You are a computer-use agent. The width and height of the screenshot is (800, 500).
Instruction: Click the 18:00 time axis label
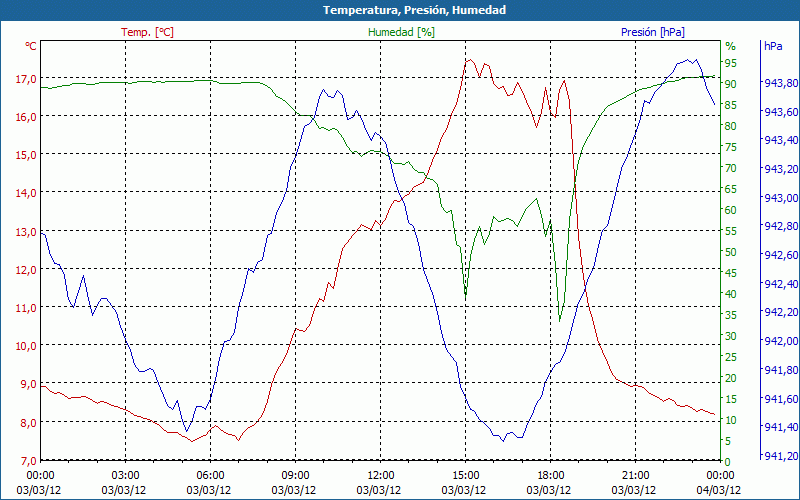pyautogui.click(x=550, y=475)
